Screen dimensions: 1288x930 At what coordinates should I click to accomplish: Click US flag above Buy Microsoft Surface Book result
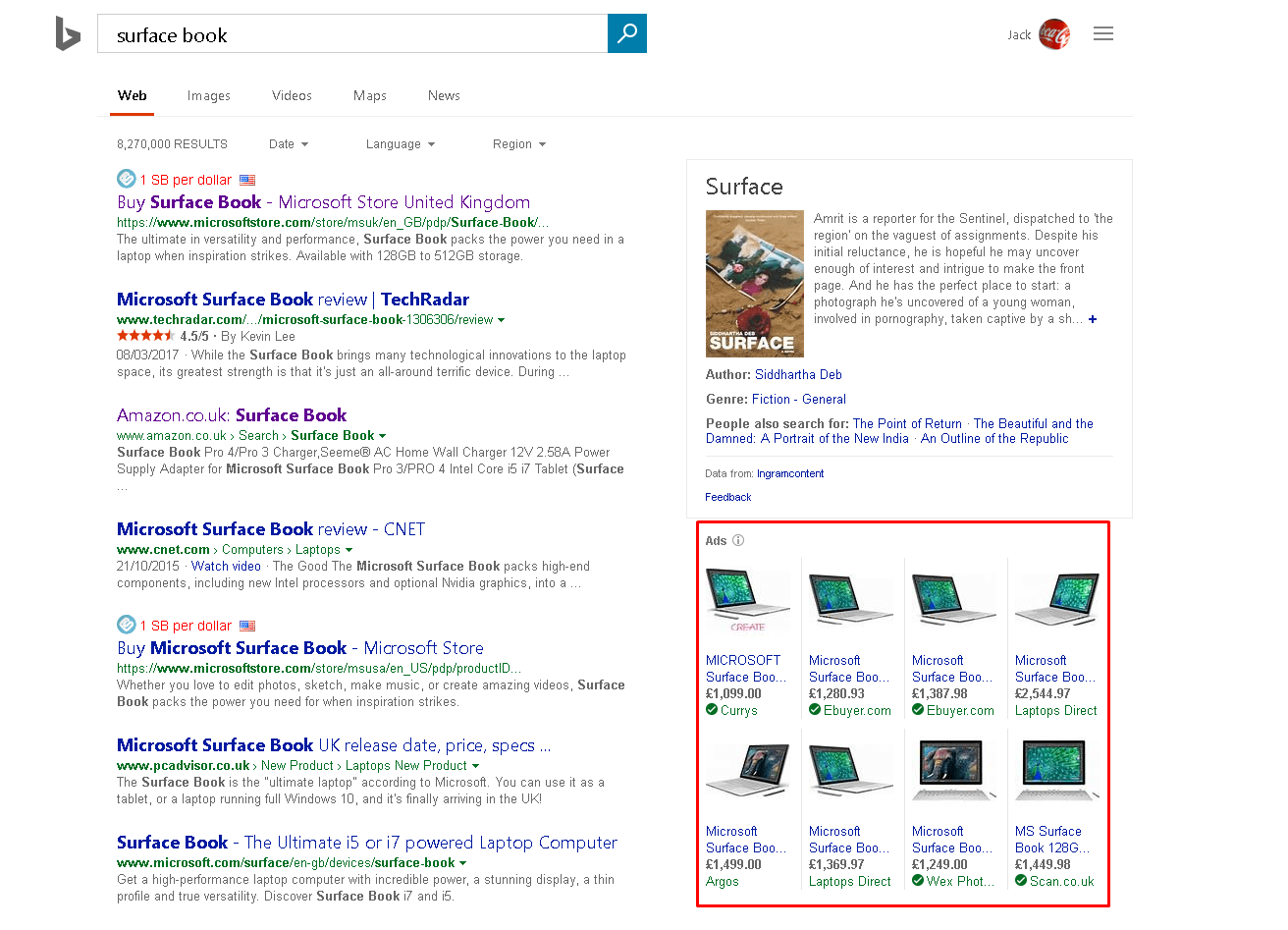click(247, 626)
